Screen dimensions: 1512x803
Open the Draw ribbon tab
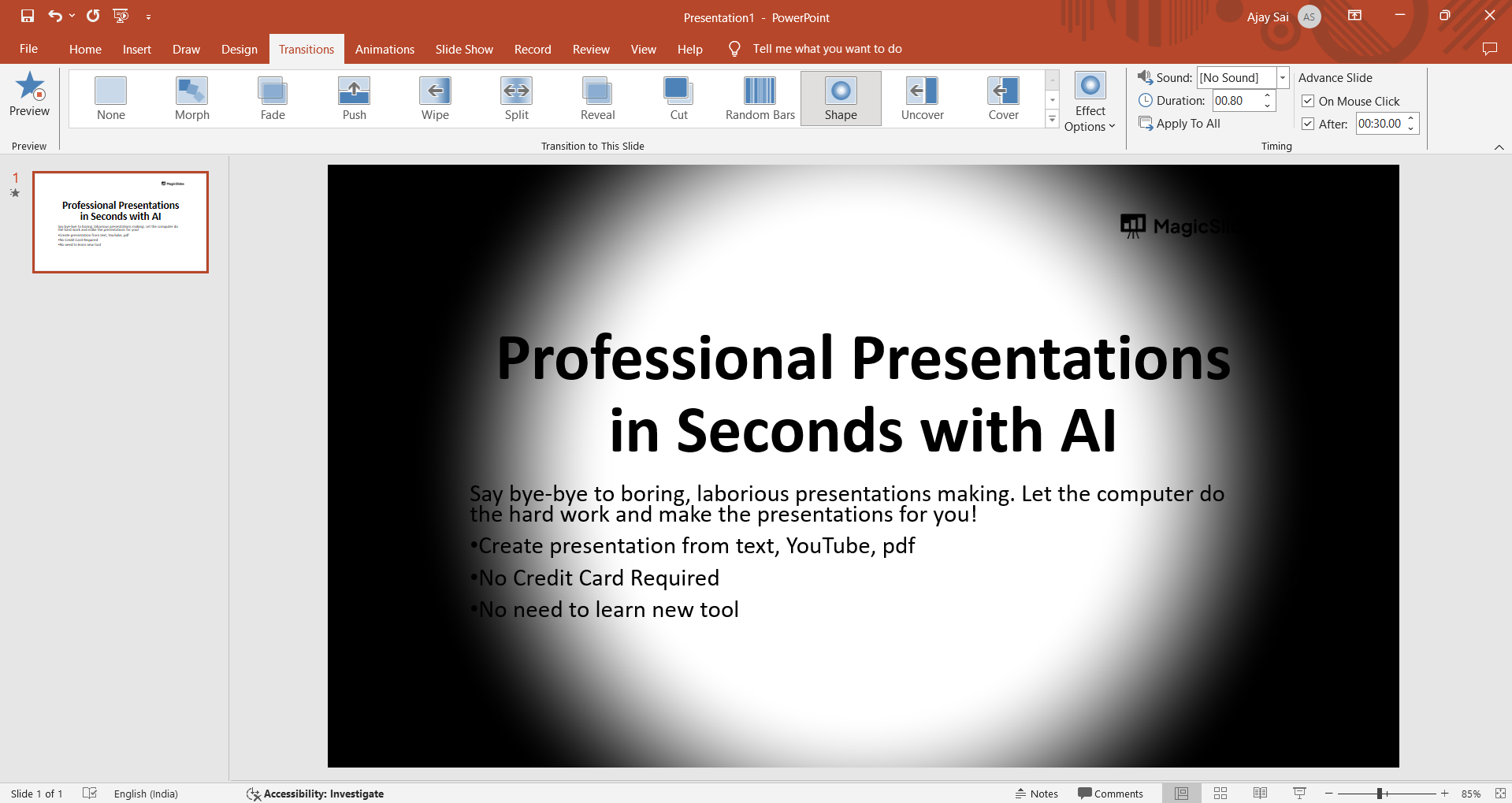pyautogui.click(x=187, y=49)
